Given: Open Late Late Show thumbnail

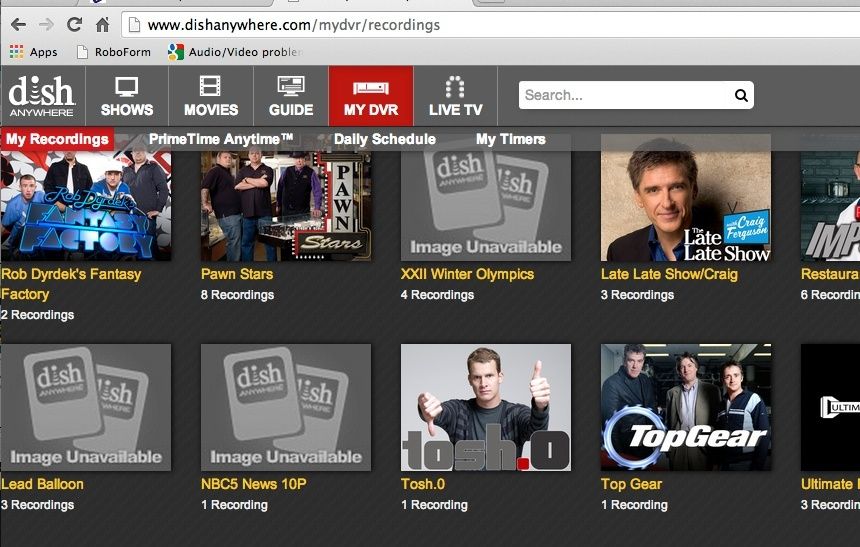Looking at the screenshot, I should (x=686, y=198).
